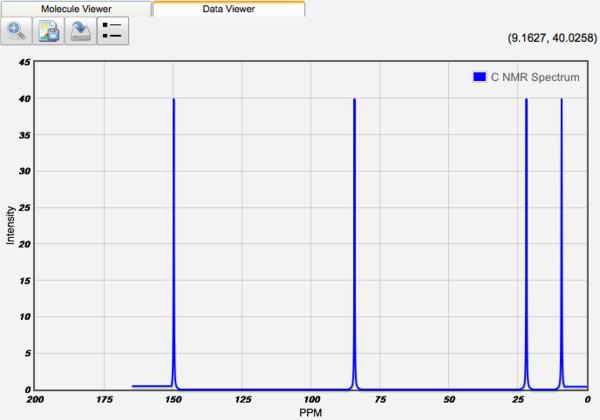
Task: Click the PPM x-axis title
Action: 311,412
